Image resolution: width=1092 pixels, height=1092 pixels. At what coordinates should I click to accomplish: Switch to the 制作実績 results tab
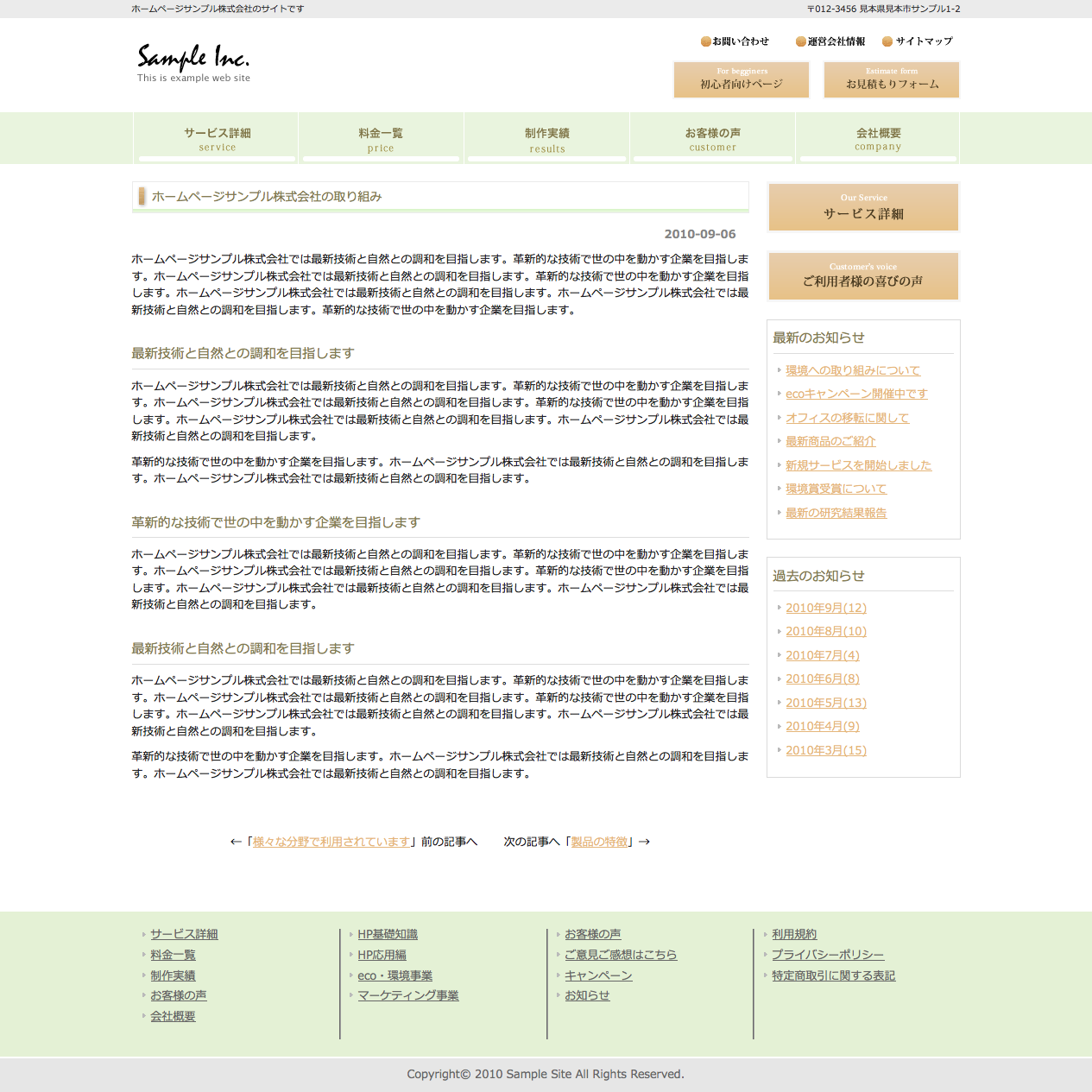pos(547,138)
